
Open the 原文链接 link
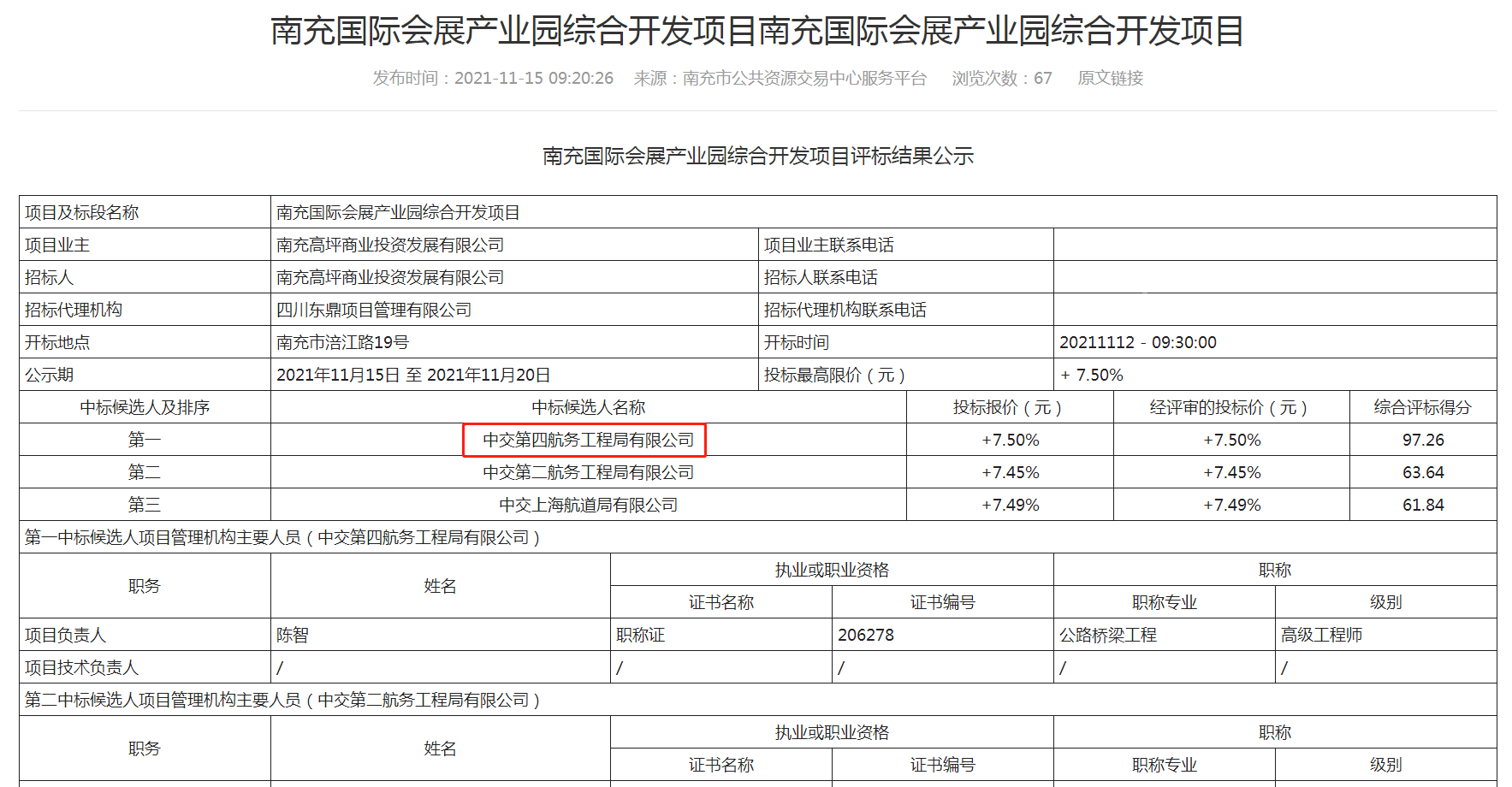pyautogui.click(x=1110, y=79)
